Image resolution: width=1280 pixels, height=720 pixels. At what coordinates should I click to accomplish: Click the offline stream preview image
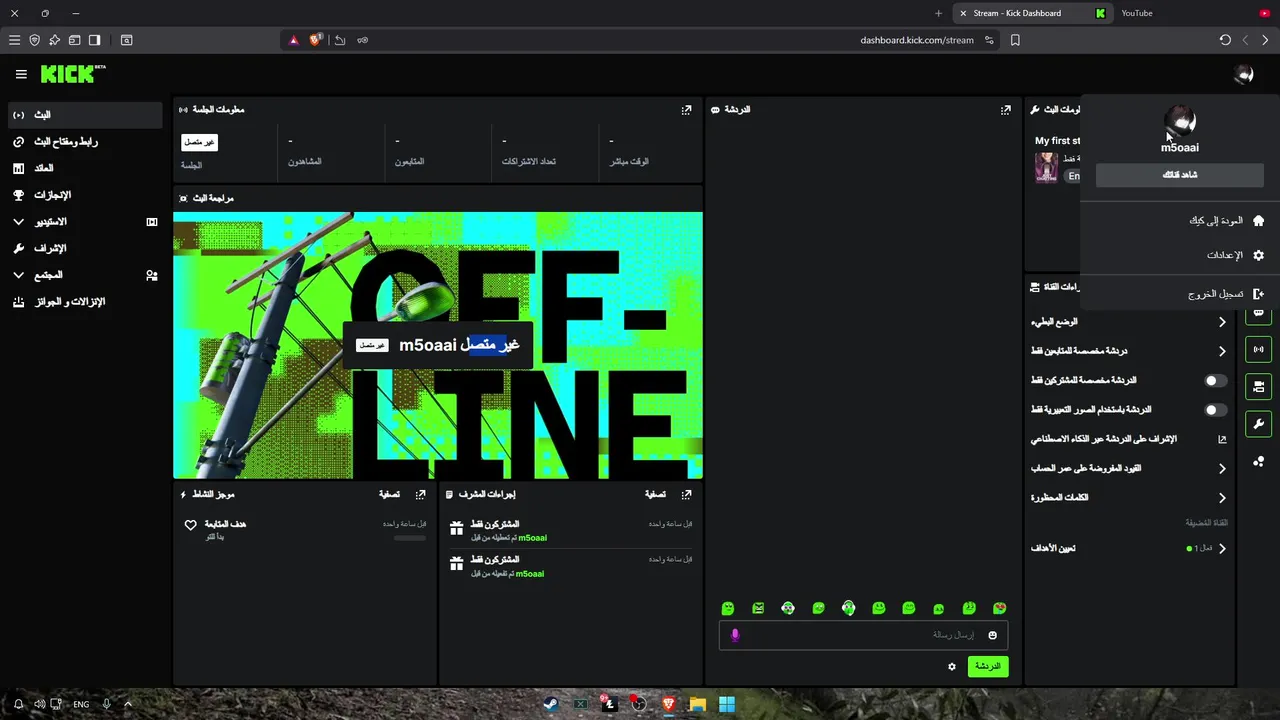click(438, 345)
